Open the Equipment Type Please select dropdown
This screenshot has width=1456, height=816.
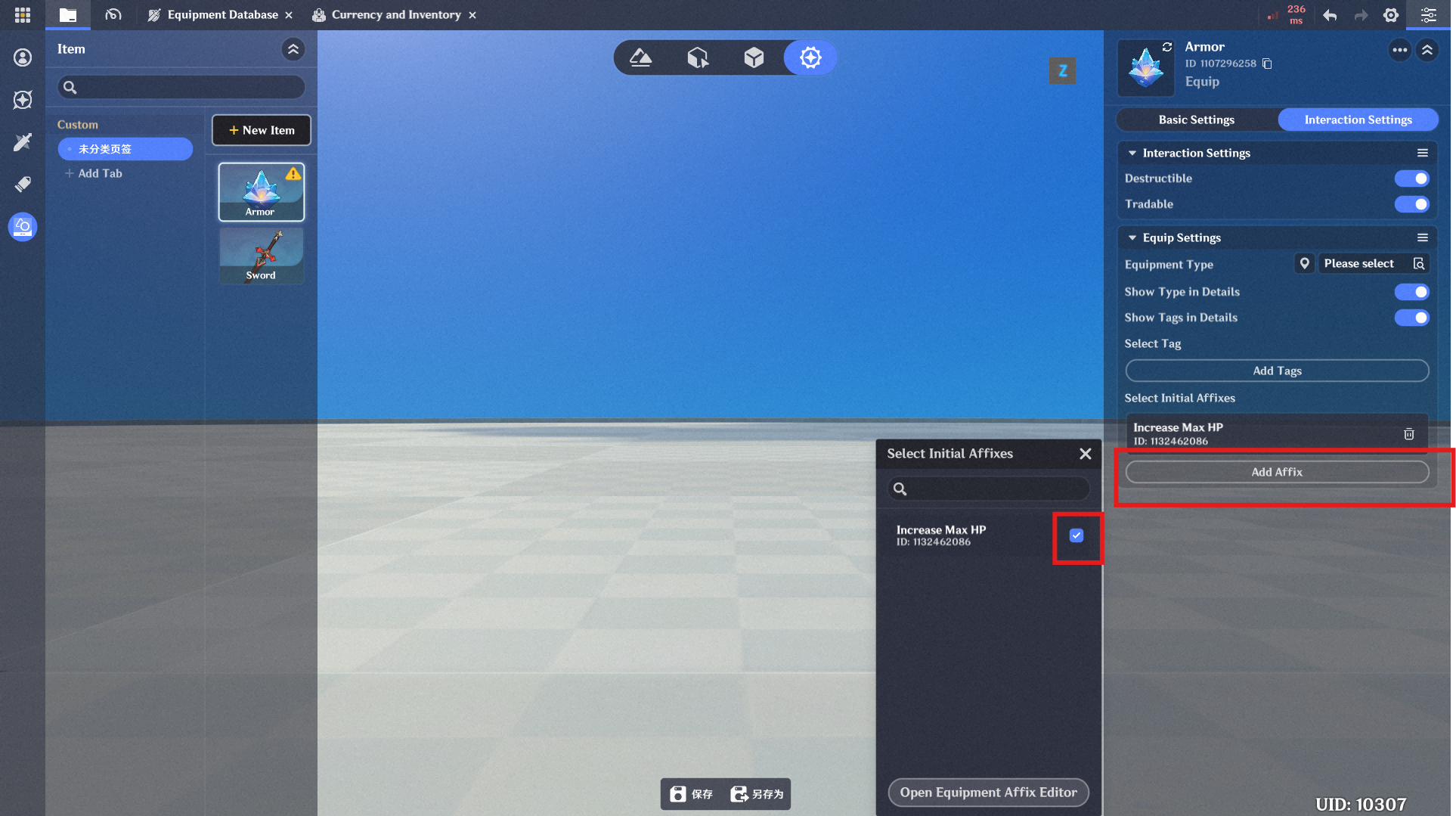point(1374,263)
